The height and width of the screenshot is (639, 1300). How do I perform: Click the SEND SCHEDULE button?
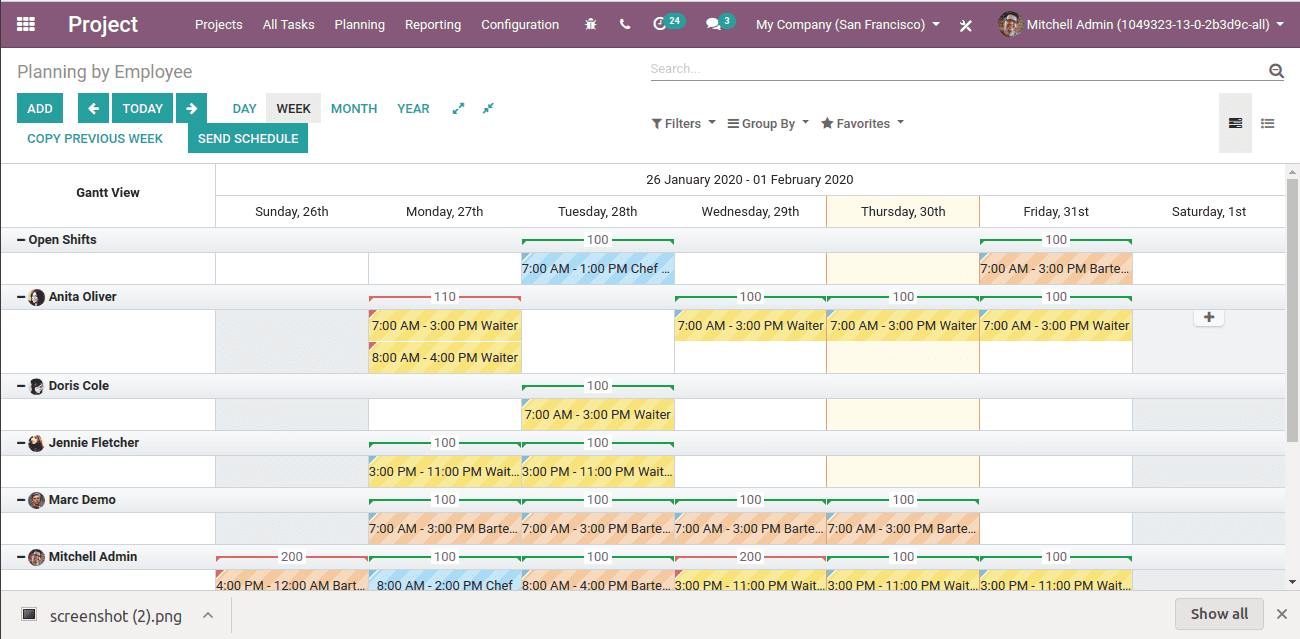[x=248, y=138]
